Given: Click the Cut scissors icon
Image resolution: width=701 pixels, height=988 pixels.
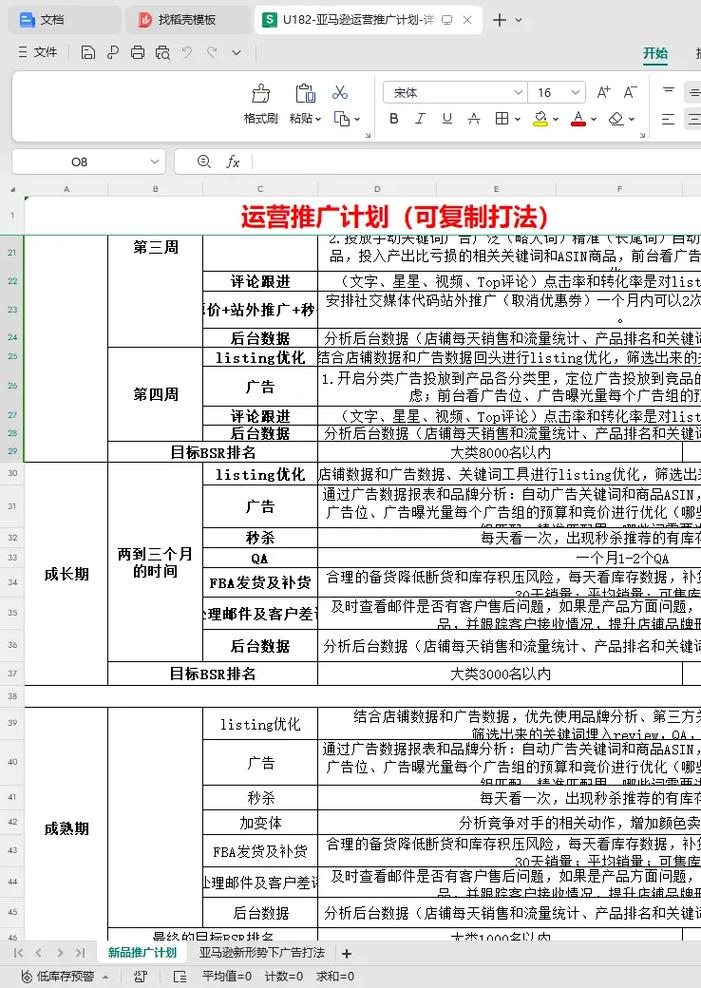Looking at the screenshot, I should pyautogui.click(x=340, y=93).
